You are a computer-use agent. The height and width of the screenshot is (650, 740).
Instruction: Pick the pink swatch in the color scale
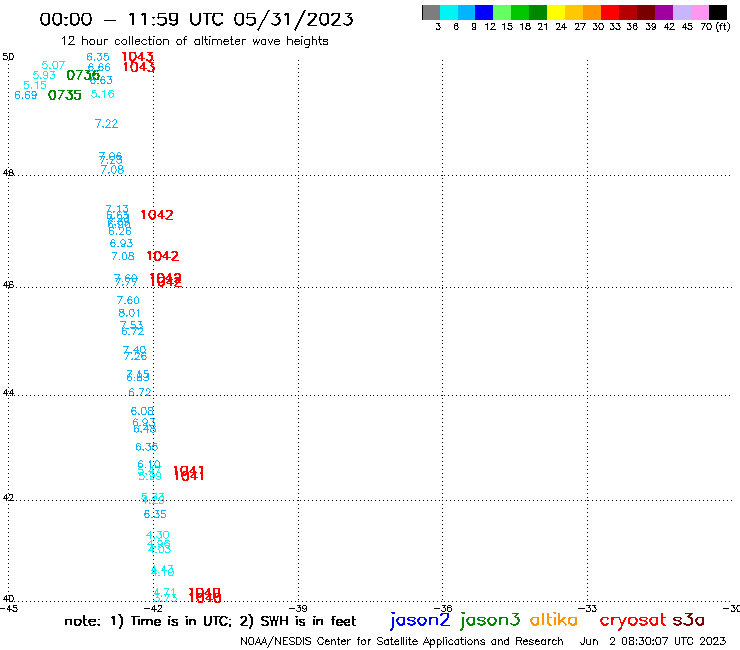(700, 12)
